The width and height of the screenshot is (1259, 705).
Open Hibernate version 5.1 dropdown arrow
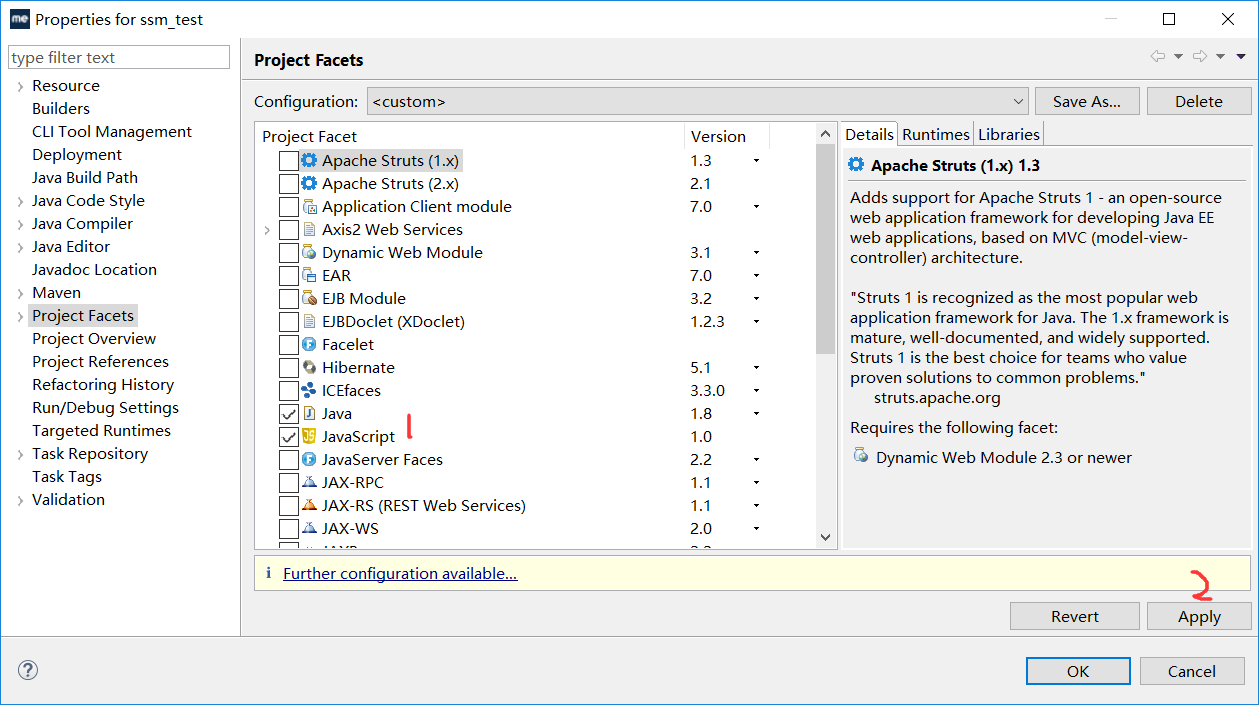coord(756,368)
